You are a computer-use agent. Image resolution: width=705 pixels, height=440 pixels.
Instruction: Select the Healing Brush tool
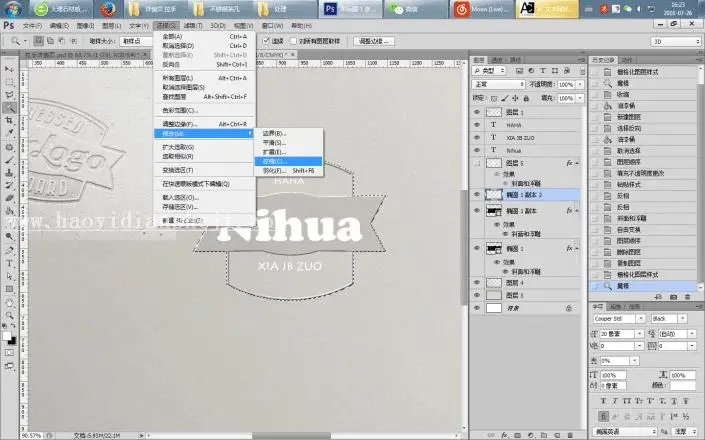tap(9, 147)
